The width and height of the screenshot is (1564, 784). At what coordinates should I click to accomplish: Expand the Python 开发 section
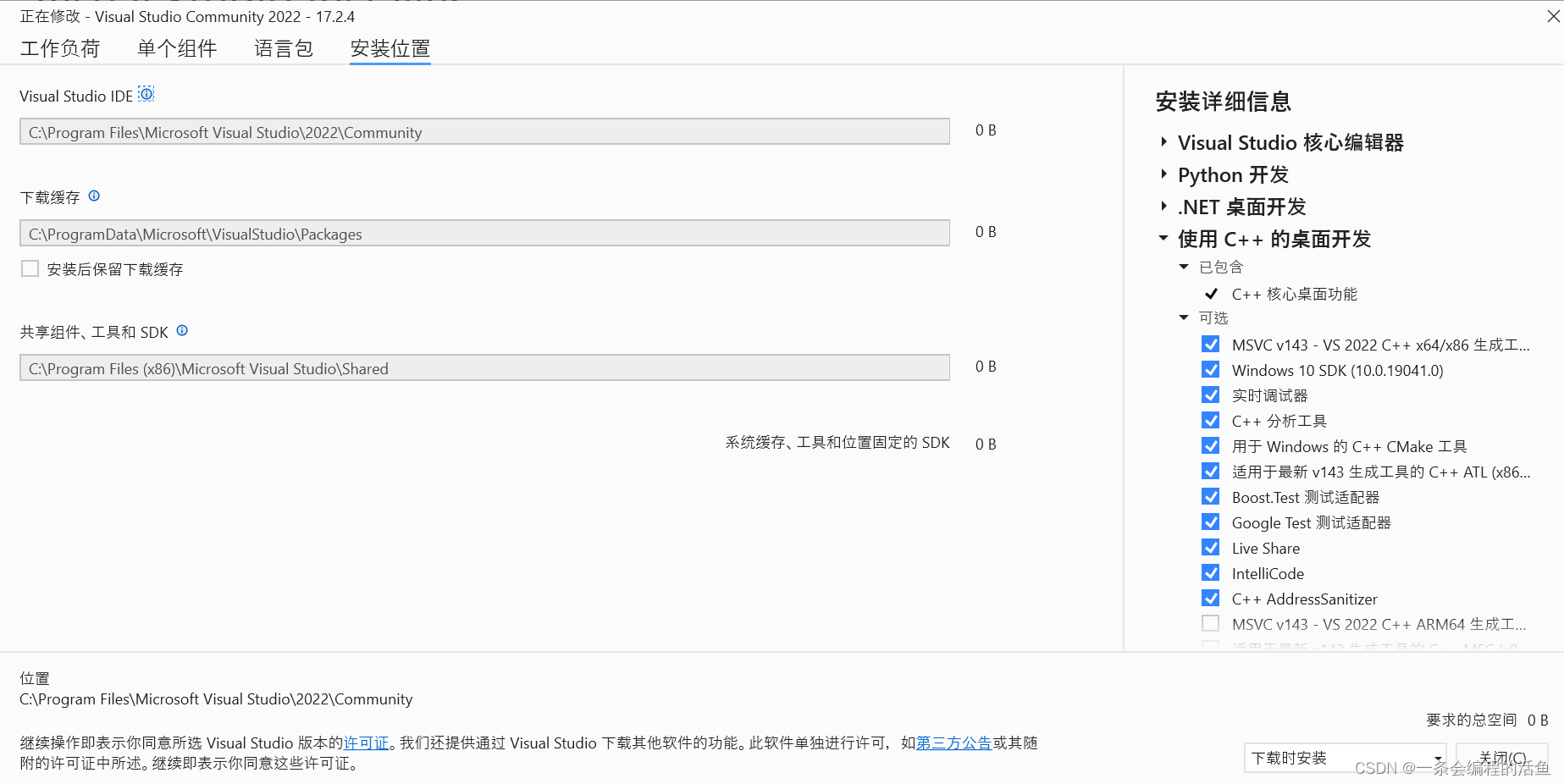[1164, 174]
